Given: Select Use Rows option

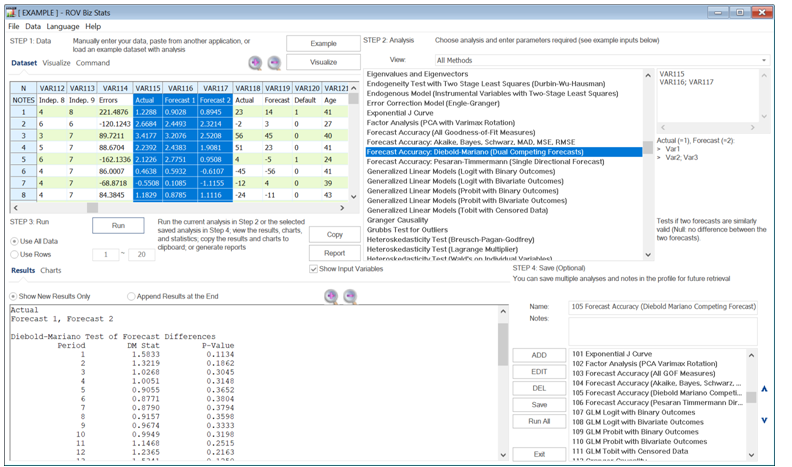Looking at the screenshot, I should [31, 254].
